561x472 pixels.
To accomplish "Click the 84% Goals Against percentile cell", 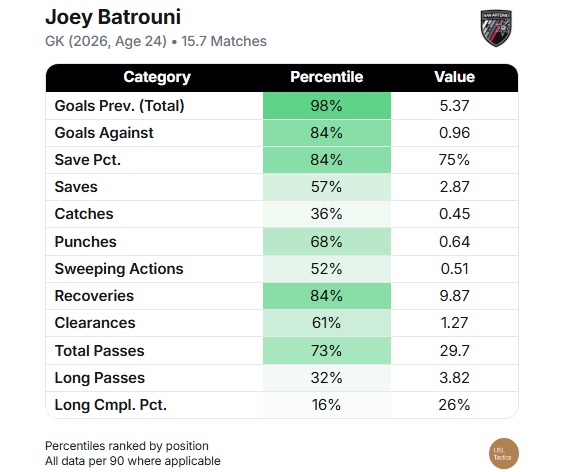I will [327, 133].
